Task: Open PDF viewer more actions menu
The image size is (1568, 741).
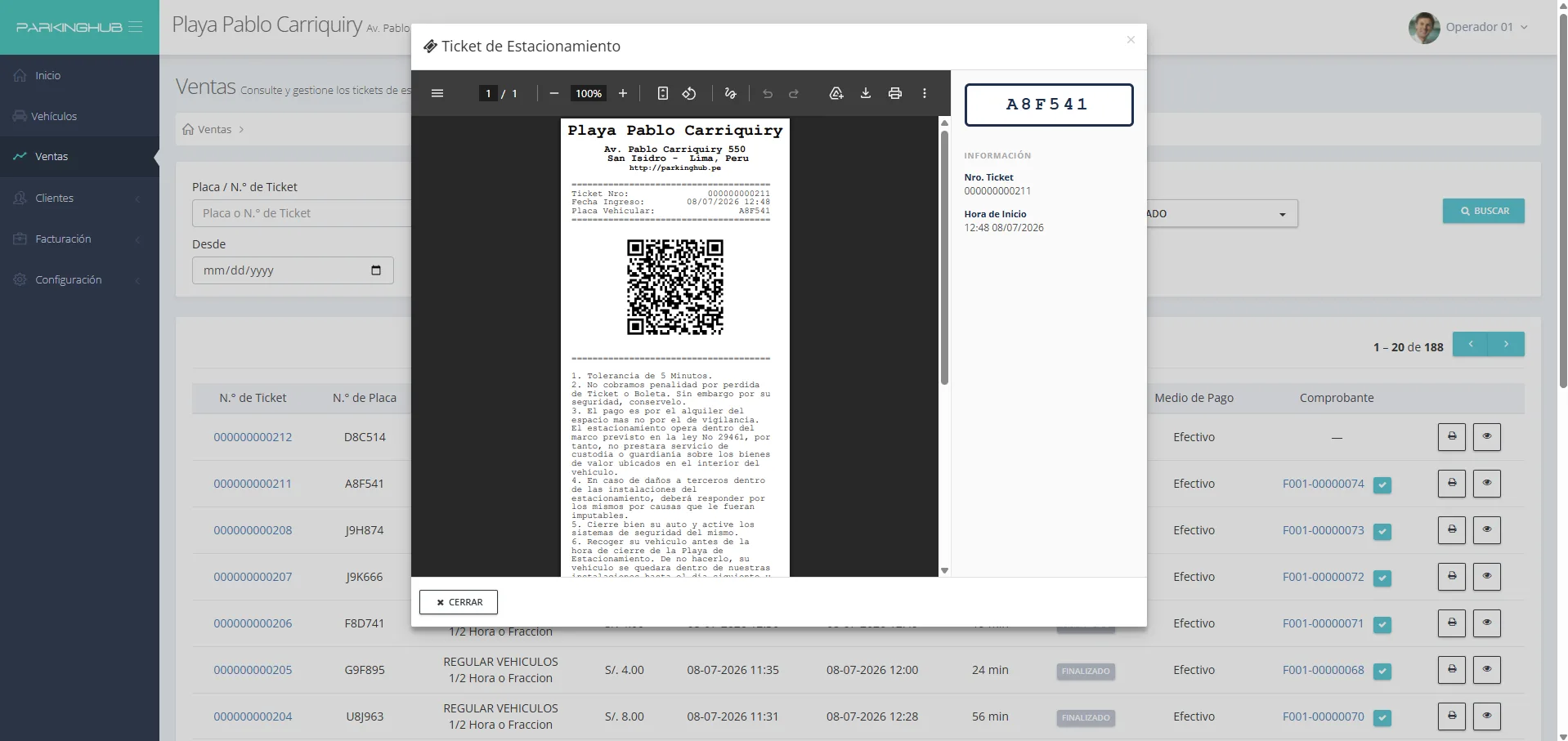Action: pyautogui.click(x=925, y=93)
